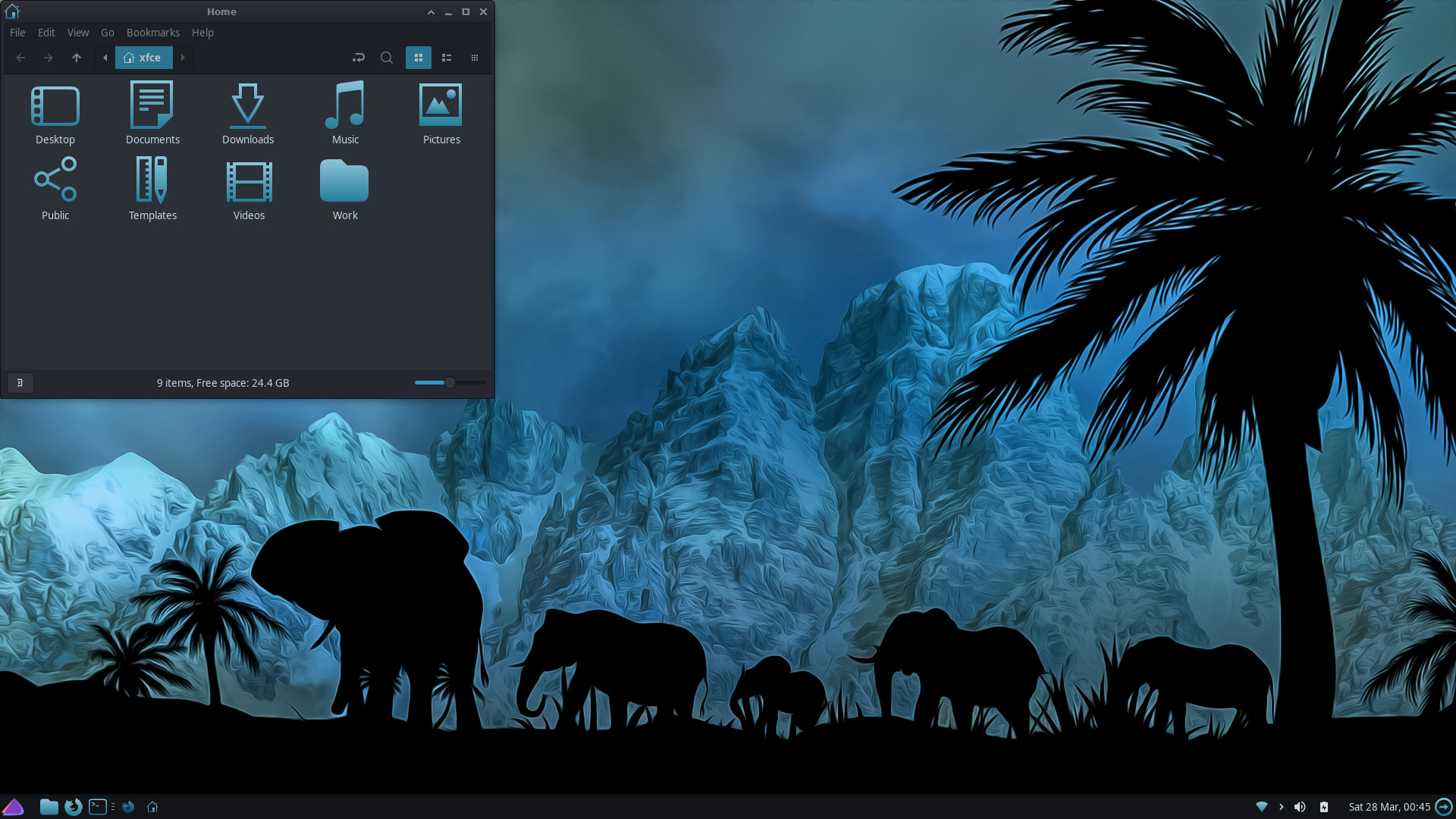The image size is (1456, 819).
Task: Click the xfce home path button
Action: 143,58
